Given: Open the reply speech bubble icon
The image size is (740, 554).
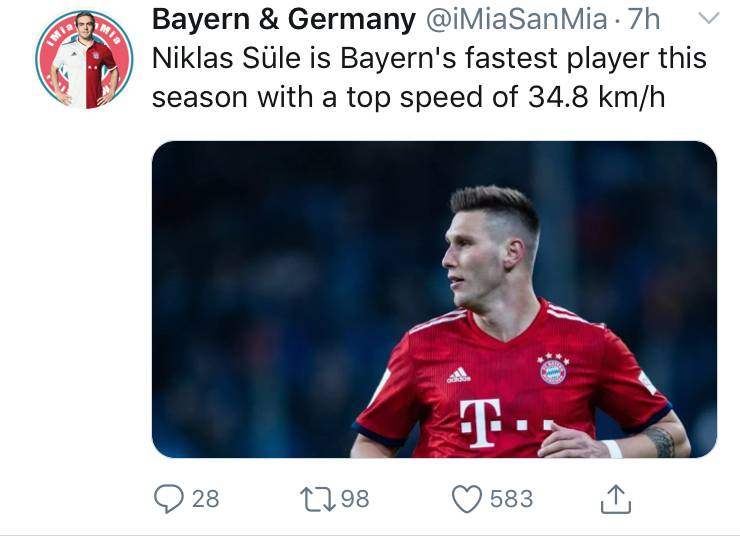Looking at the screenshot, I should 168,499.
